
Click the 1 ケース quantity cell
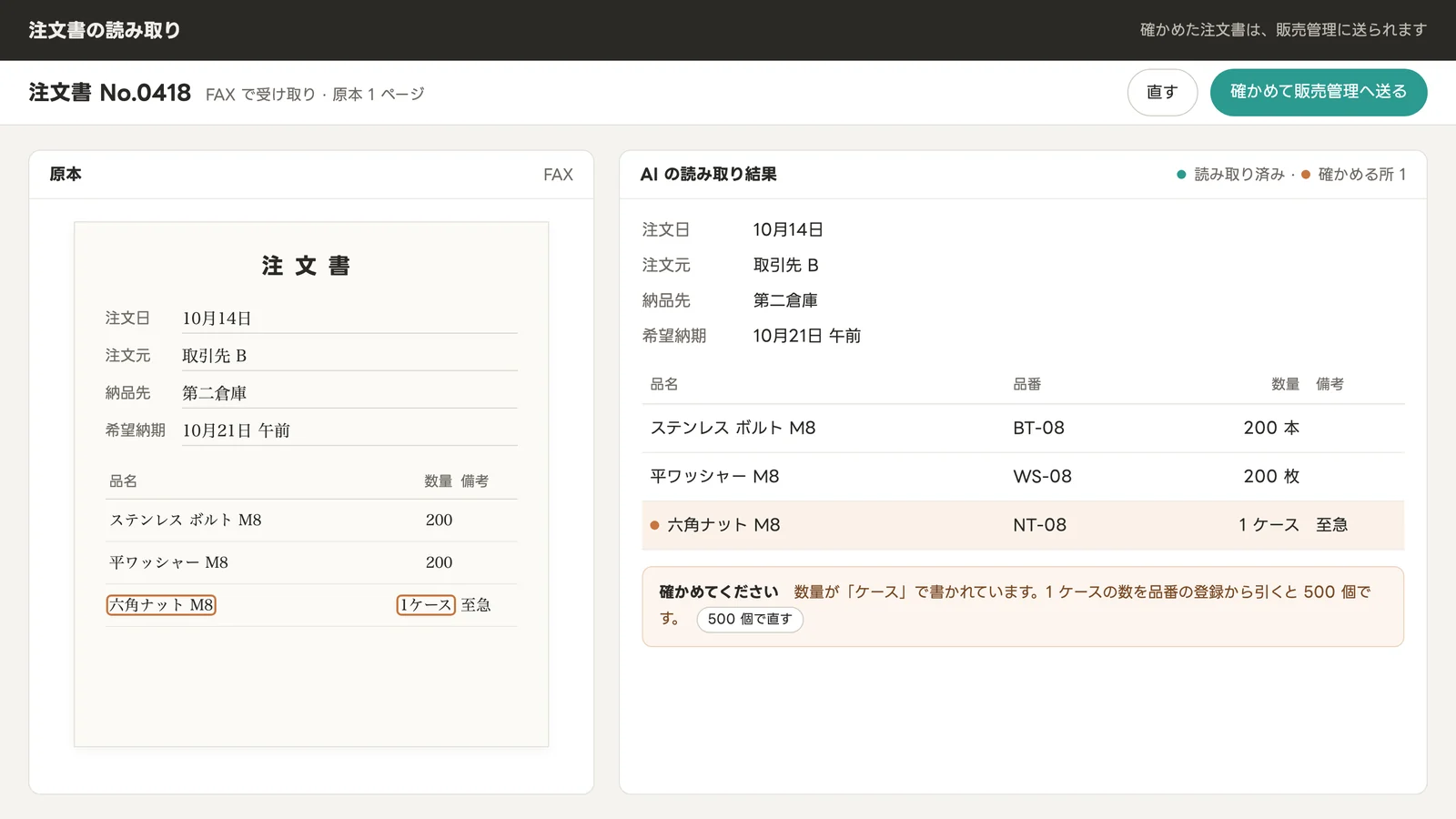coord(1269,525)
